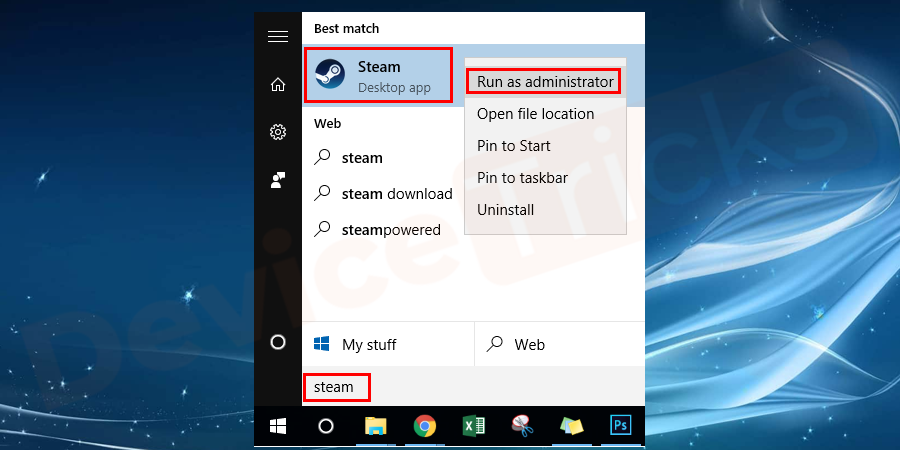Open Photoshop from the taskbar
Screen dimensions: 900x450
tap(620, 426)
